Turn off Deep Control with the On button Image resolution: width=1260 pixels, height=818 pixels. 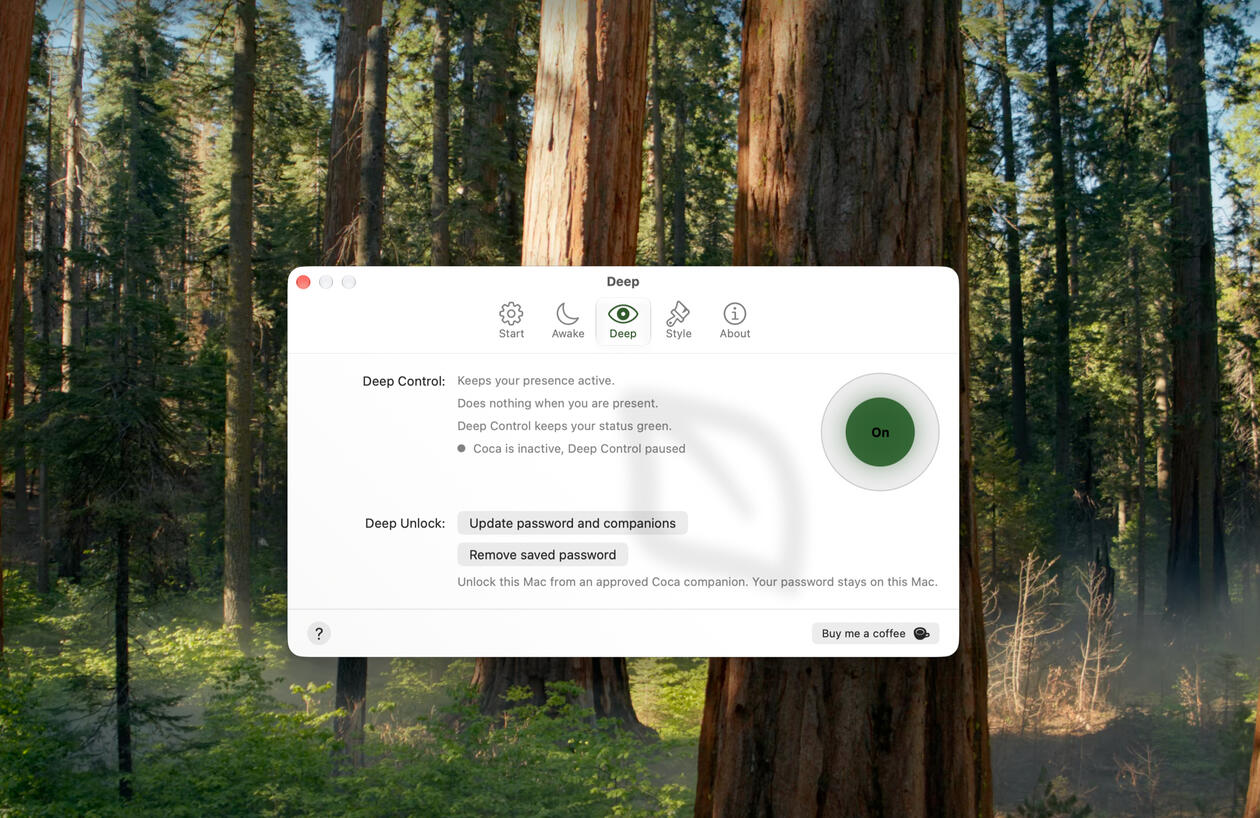click(880, 432)
